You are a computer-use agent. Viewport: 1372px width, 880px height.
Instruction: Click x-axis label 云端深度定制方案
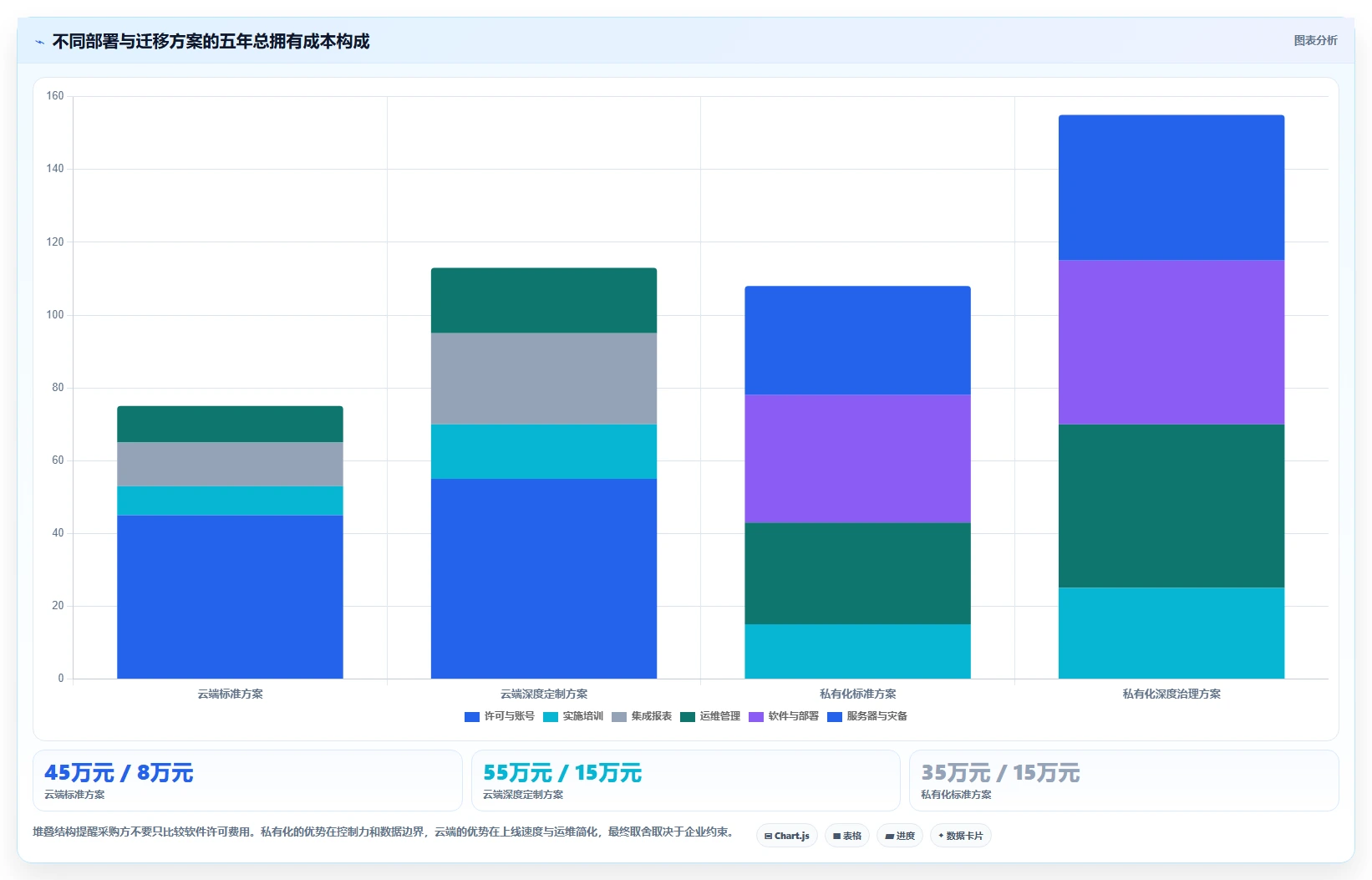(544, 694)
